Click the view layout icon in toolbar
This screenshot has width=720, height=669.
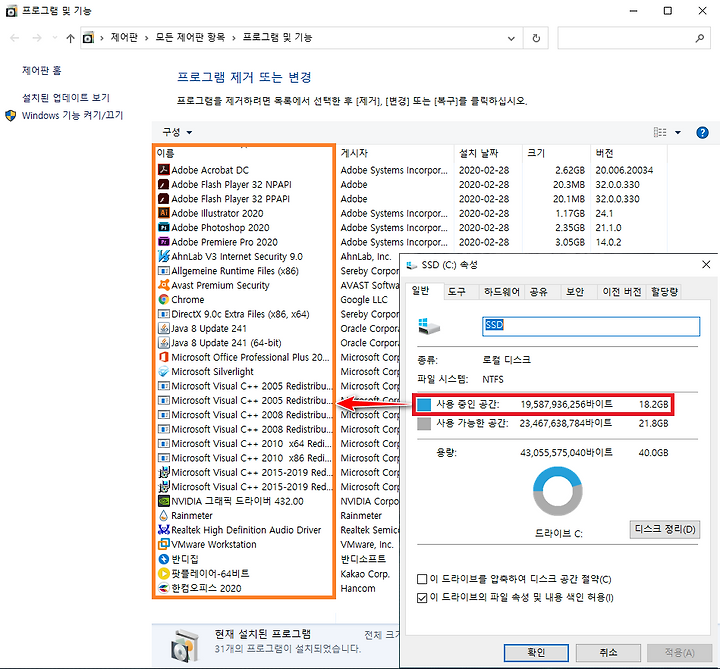[660, 132]
